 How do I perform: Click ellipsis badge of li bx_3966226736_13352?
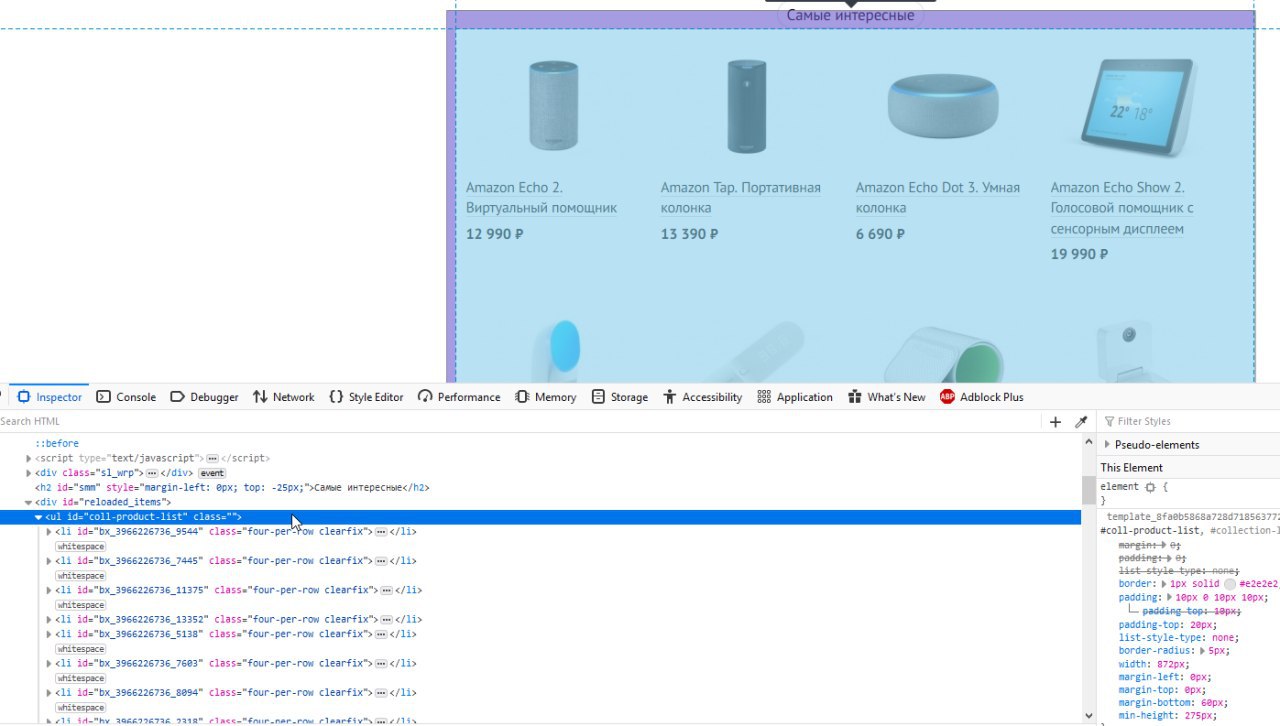pyautogui.click(x=386, y=620)
